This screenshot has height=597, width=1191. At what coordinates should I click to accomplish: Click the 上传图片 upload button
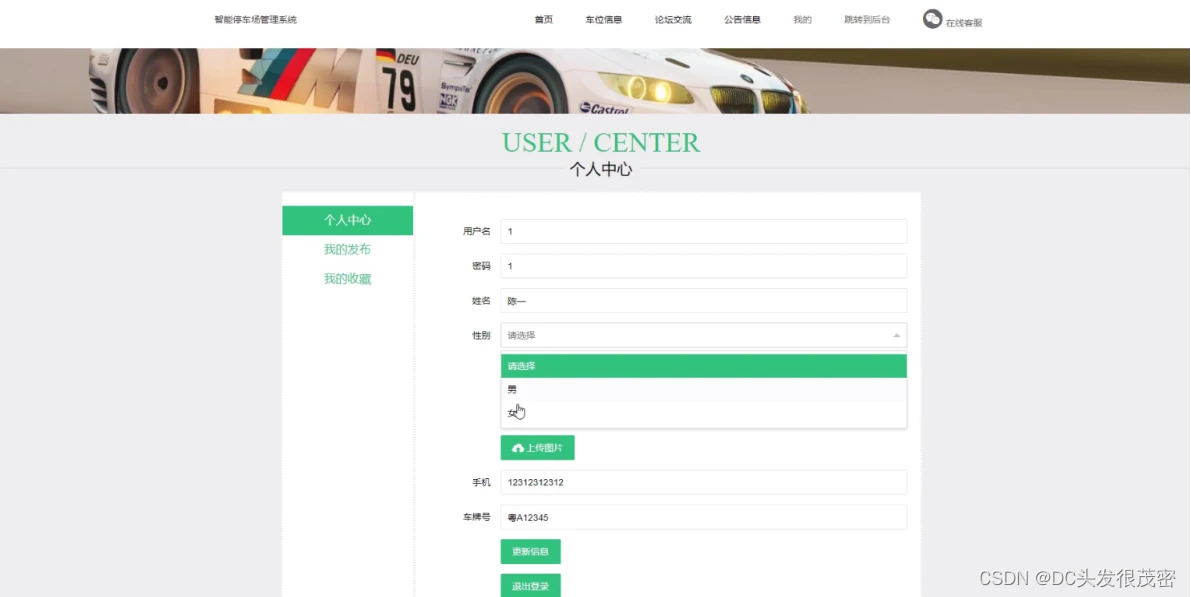coord(537,448)
